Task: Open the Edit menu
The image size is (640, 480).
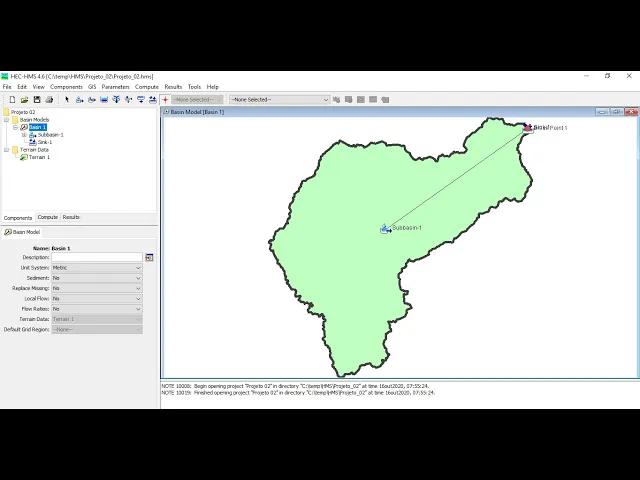Action: (x=22, y=87)
